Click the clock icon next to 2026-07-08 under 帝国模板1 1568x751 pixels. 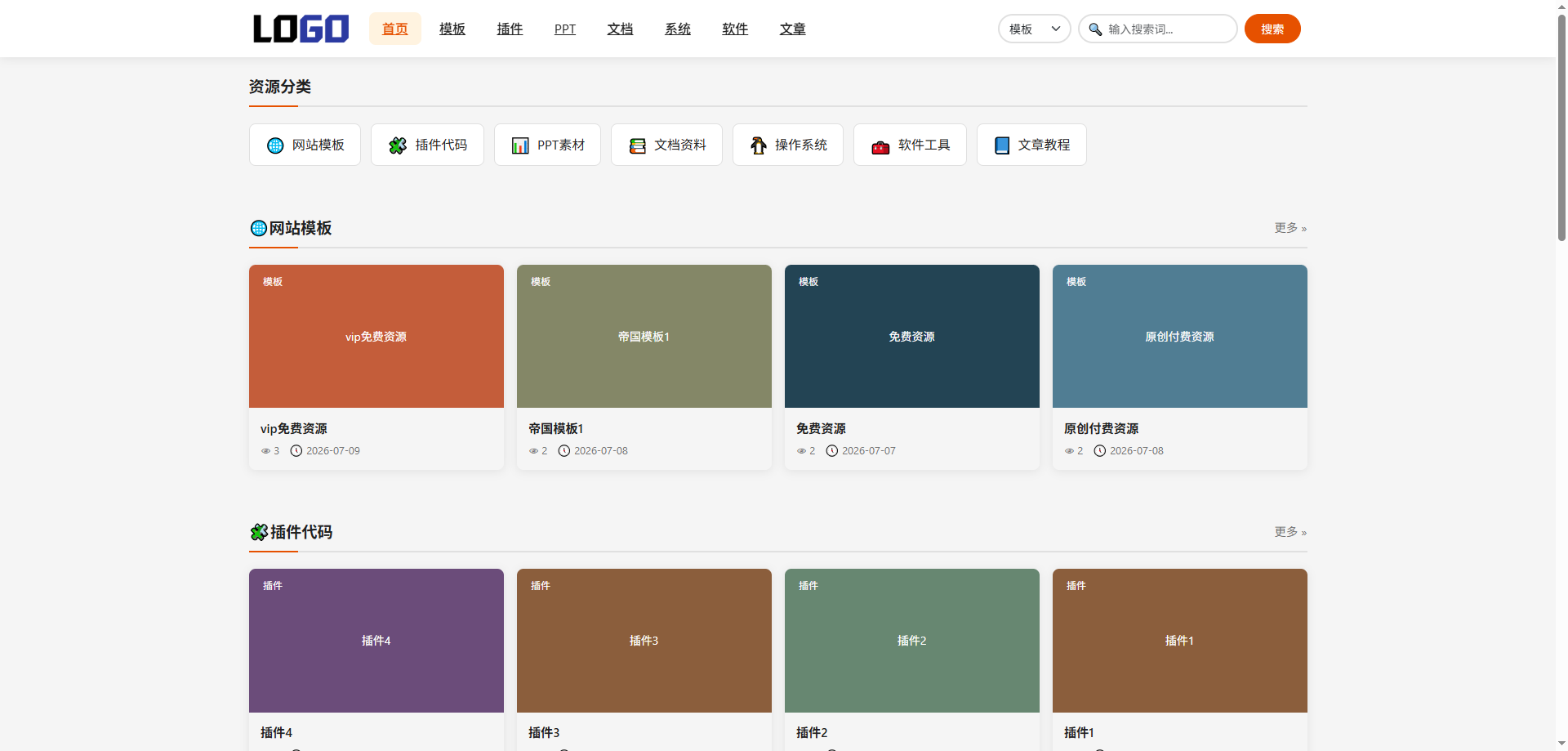[564, 451]
